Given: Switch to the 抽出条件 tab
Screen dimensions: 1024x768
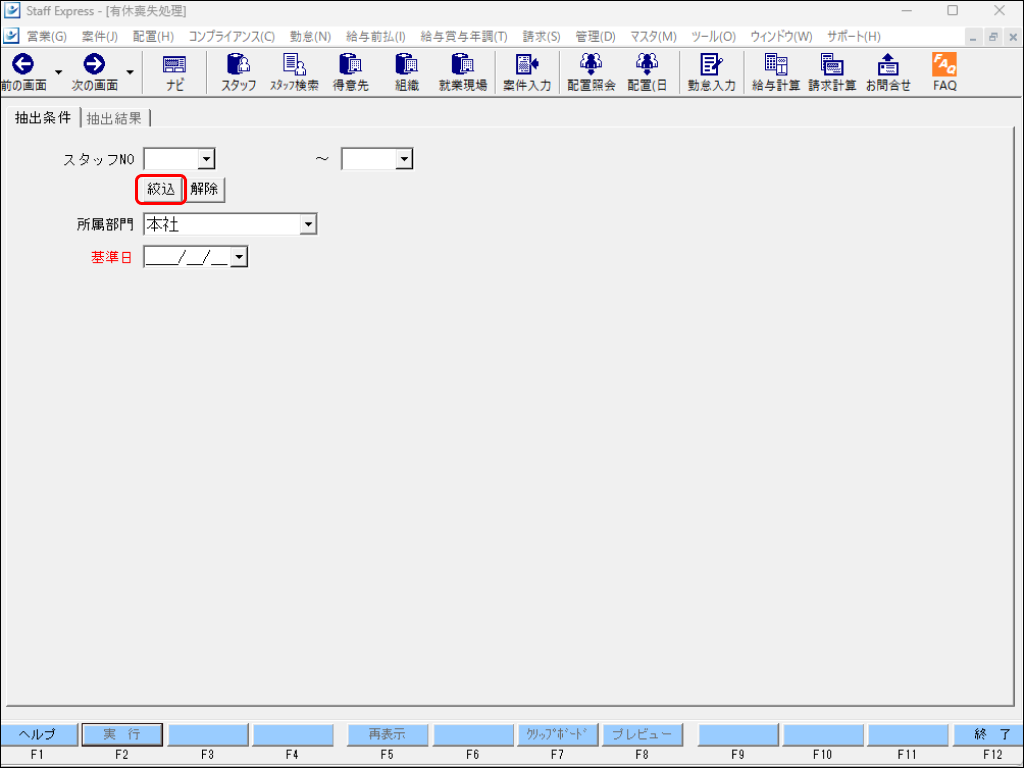Looking at the screenshot, I should (42, 118).
